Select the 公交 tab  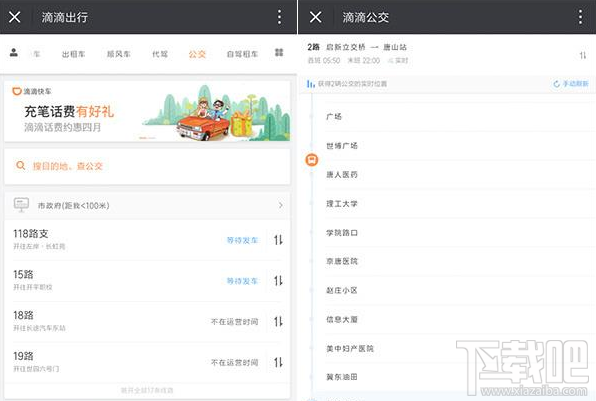point(197,54)
